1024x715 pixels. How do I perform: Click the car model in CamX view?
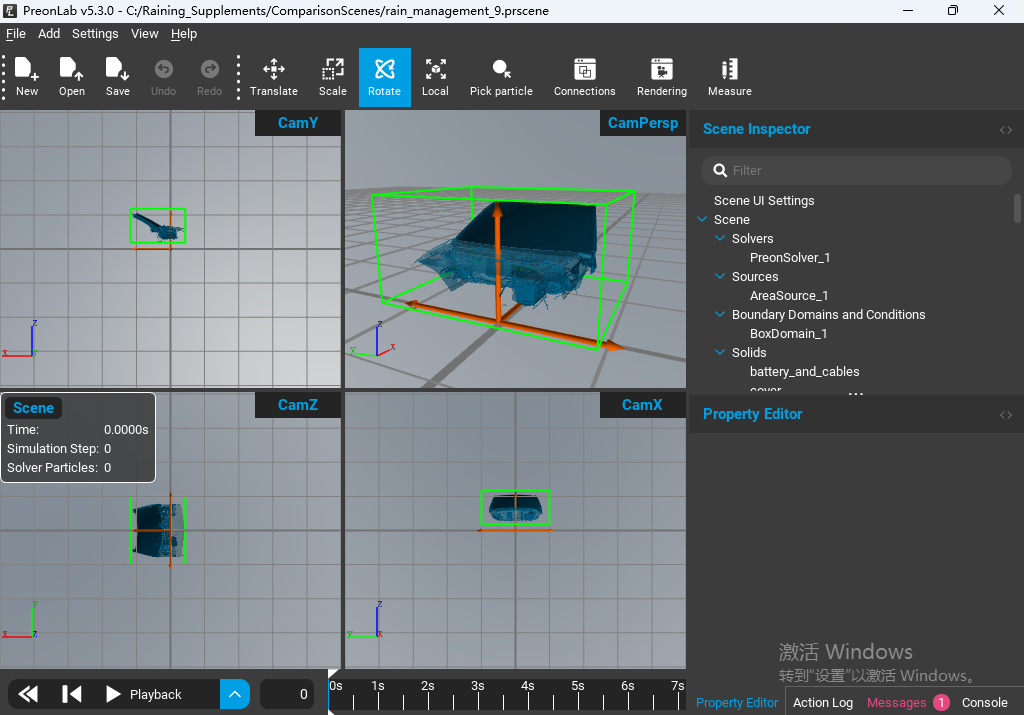tap(515, 507)
